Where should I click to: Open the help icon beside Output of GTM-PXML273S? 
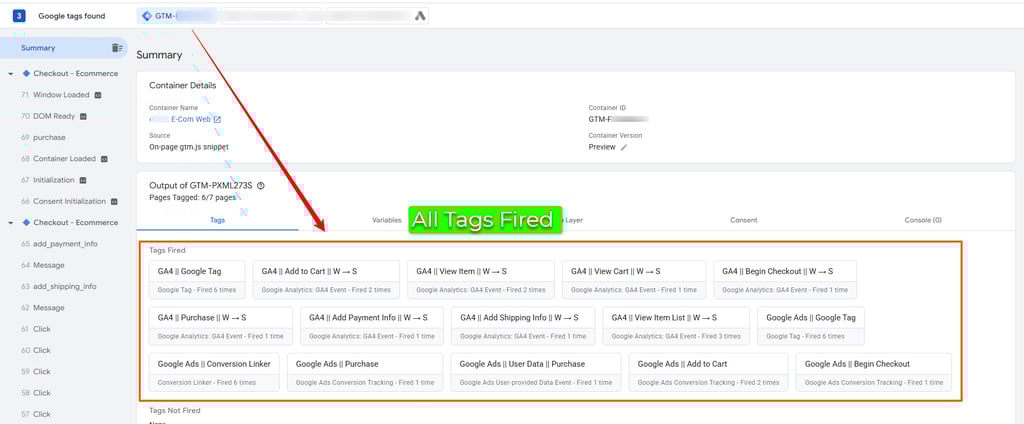pos(261,186)
